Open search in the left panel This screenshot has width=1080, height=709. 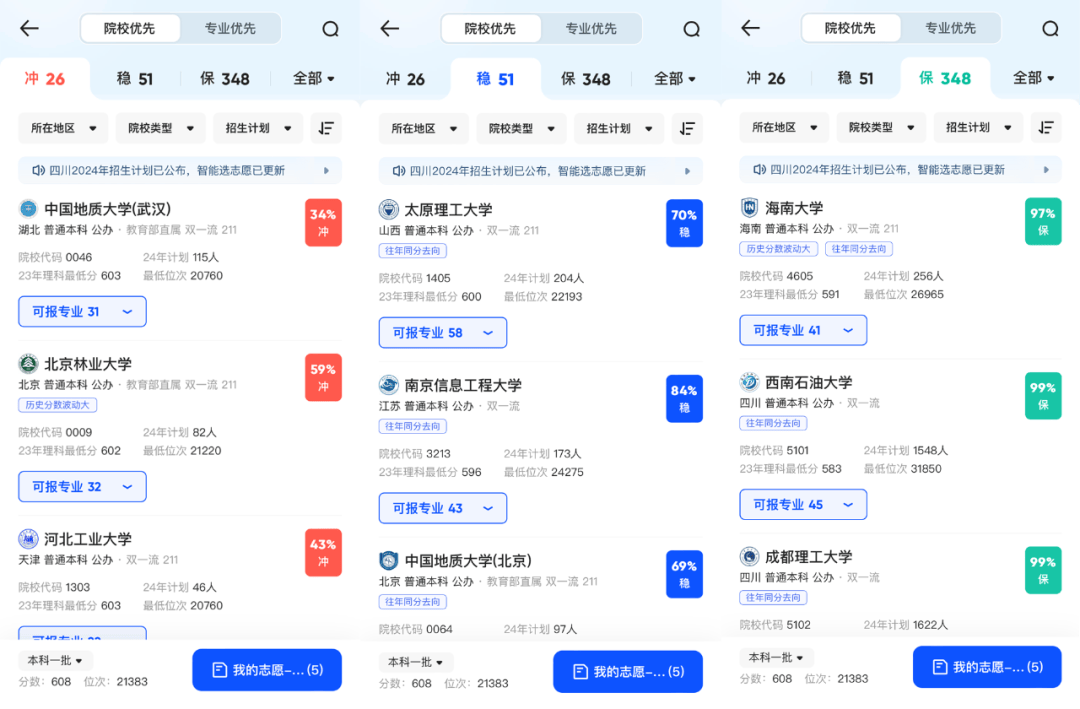tap(331, 29)
